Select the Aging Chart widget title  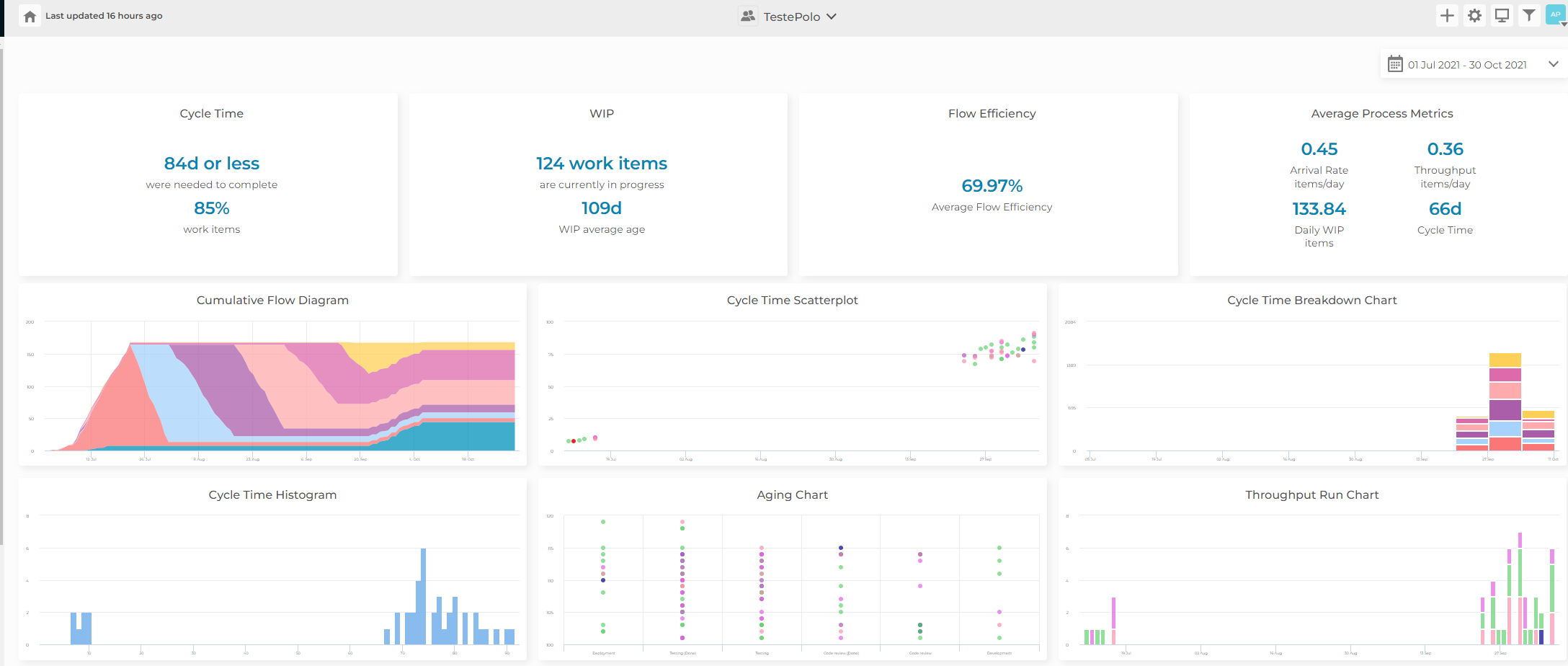792,495
